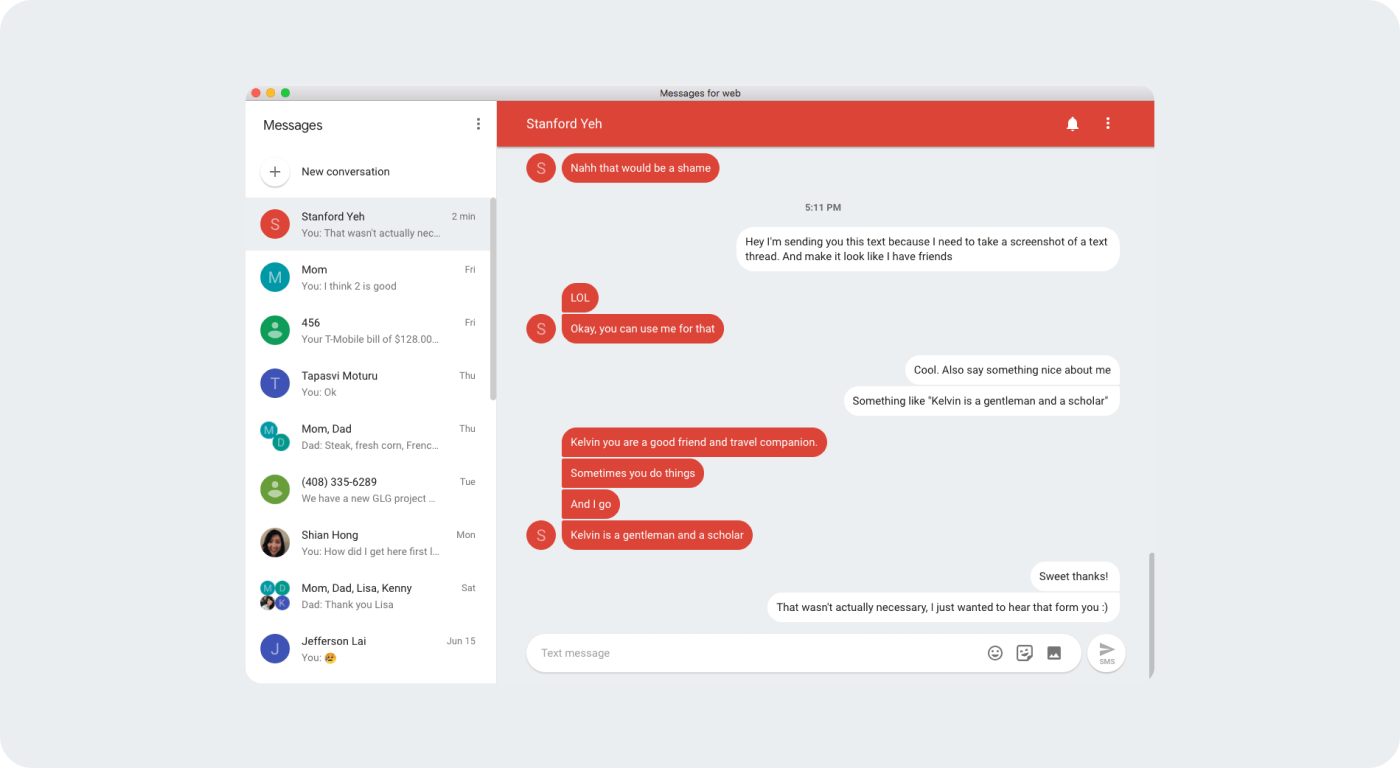This screenshot has height=768, width=1400.
Task: Click the group avatar for Mom, Dad, Lisa, Kenny
Action: (x=275, y=595)
